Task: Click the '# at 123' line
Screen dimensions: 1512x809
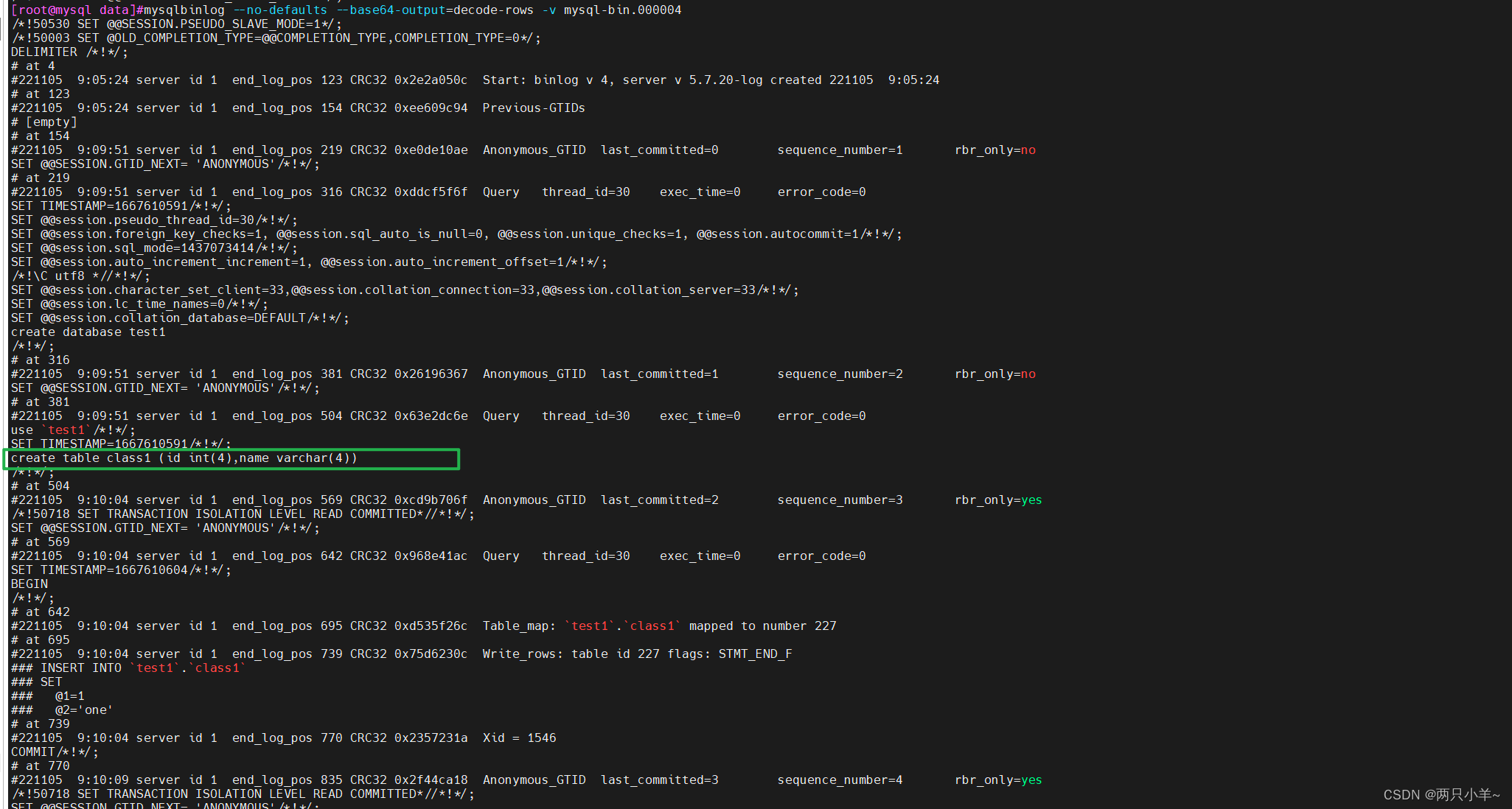Action: [x=40, y=94]
